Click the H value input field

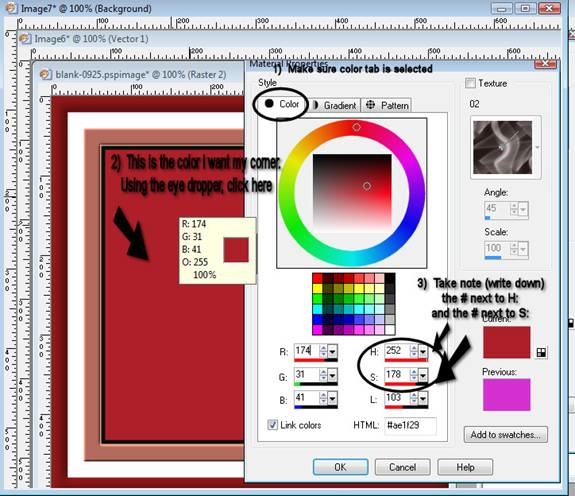(x=397, y=351)
